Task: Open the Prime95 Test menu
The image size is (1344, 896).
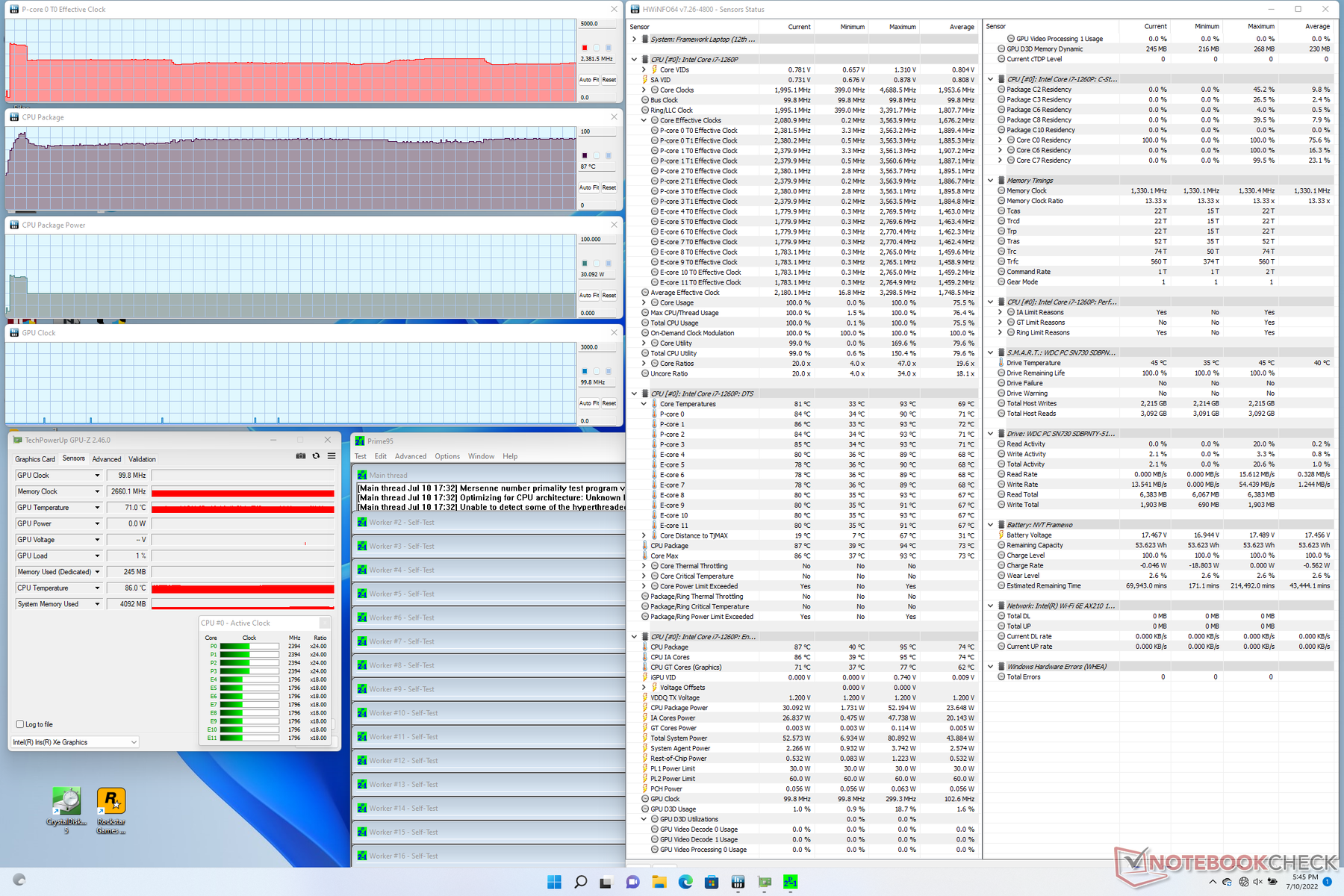Action: point(361,456)
